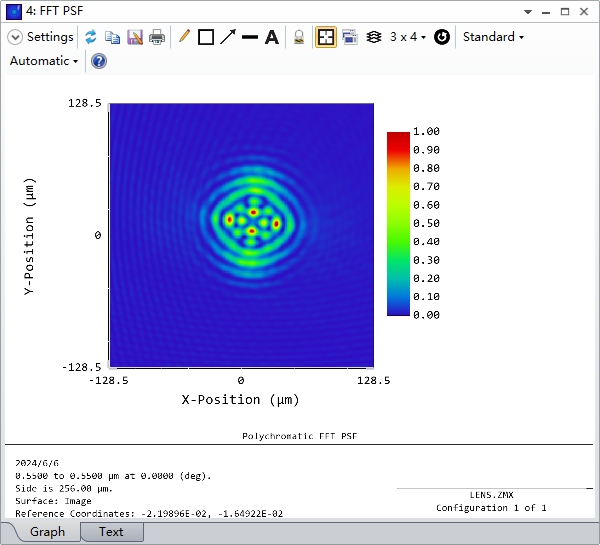
Task: Toggle the active cursor crosshair button
Action: pos(326,37)
